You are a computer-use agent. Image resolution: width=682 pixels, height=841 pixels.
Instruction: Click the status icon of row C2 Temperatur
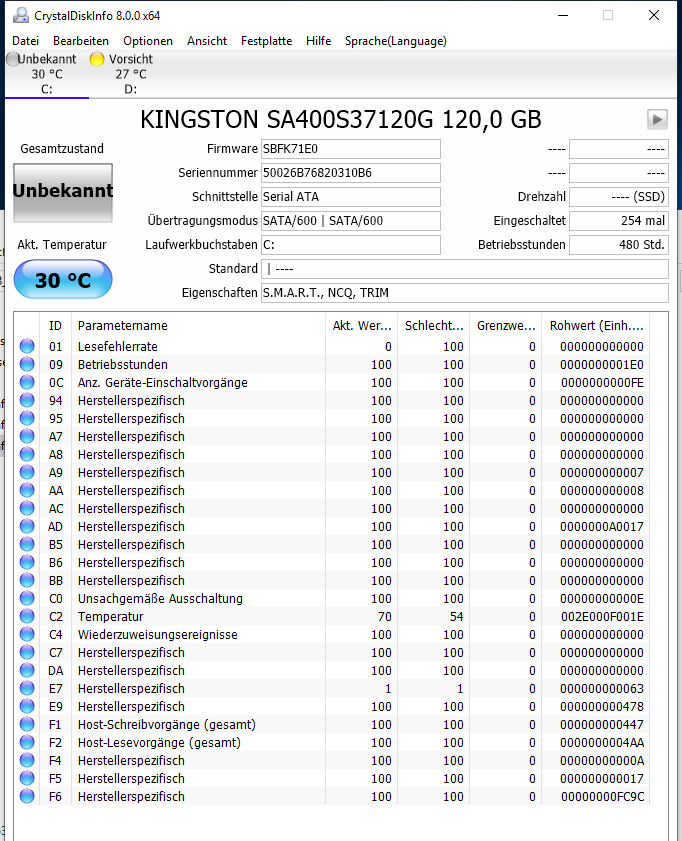27,616
